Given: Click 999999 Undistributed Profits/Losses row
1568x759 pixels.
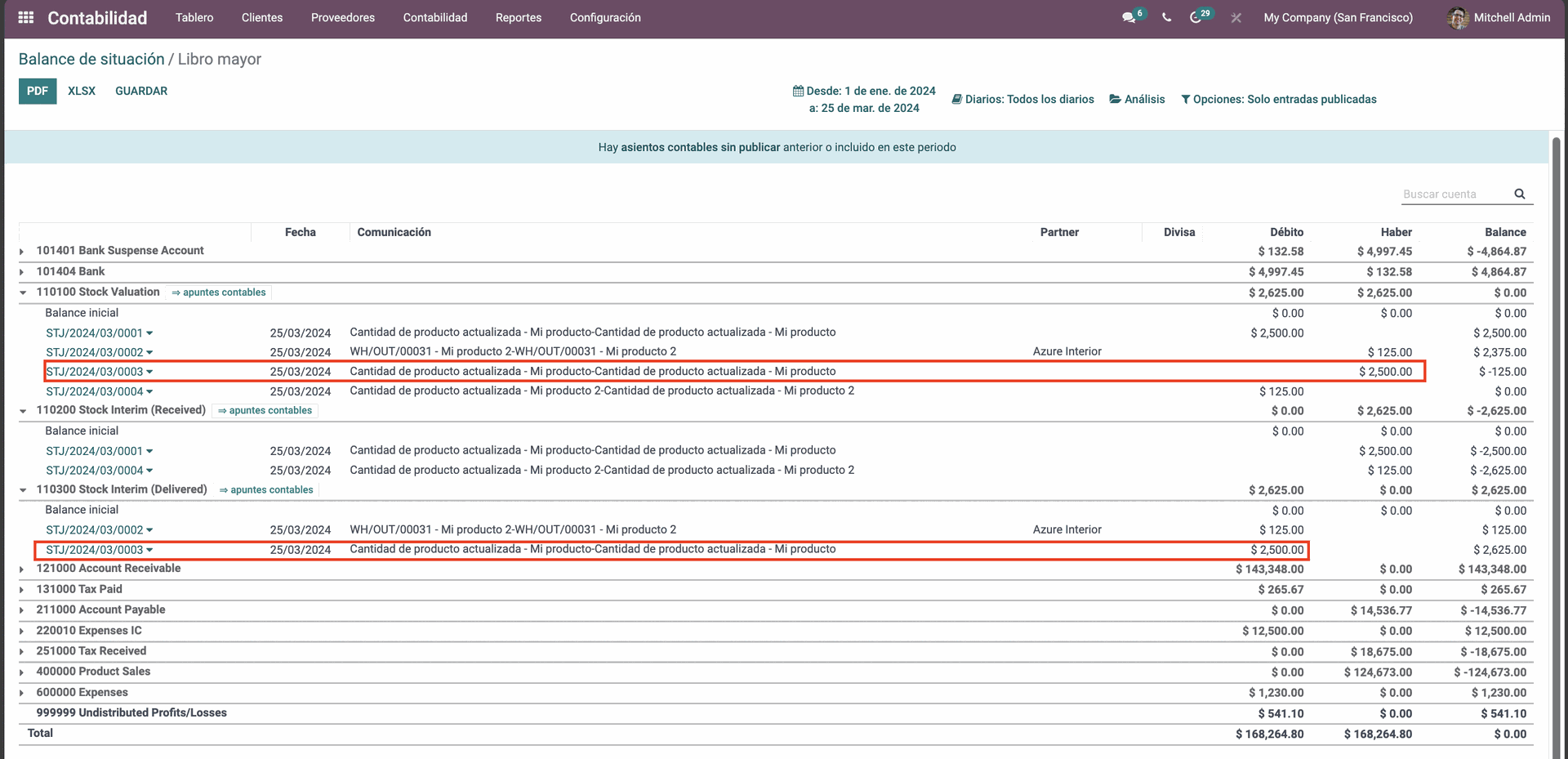Looking at the screenshot, I should [x=776, y=713].
